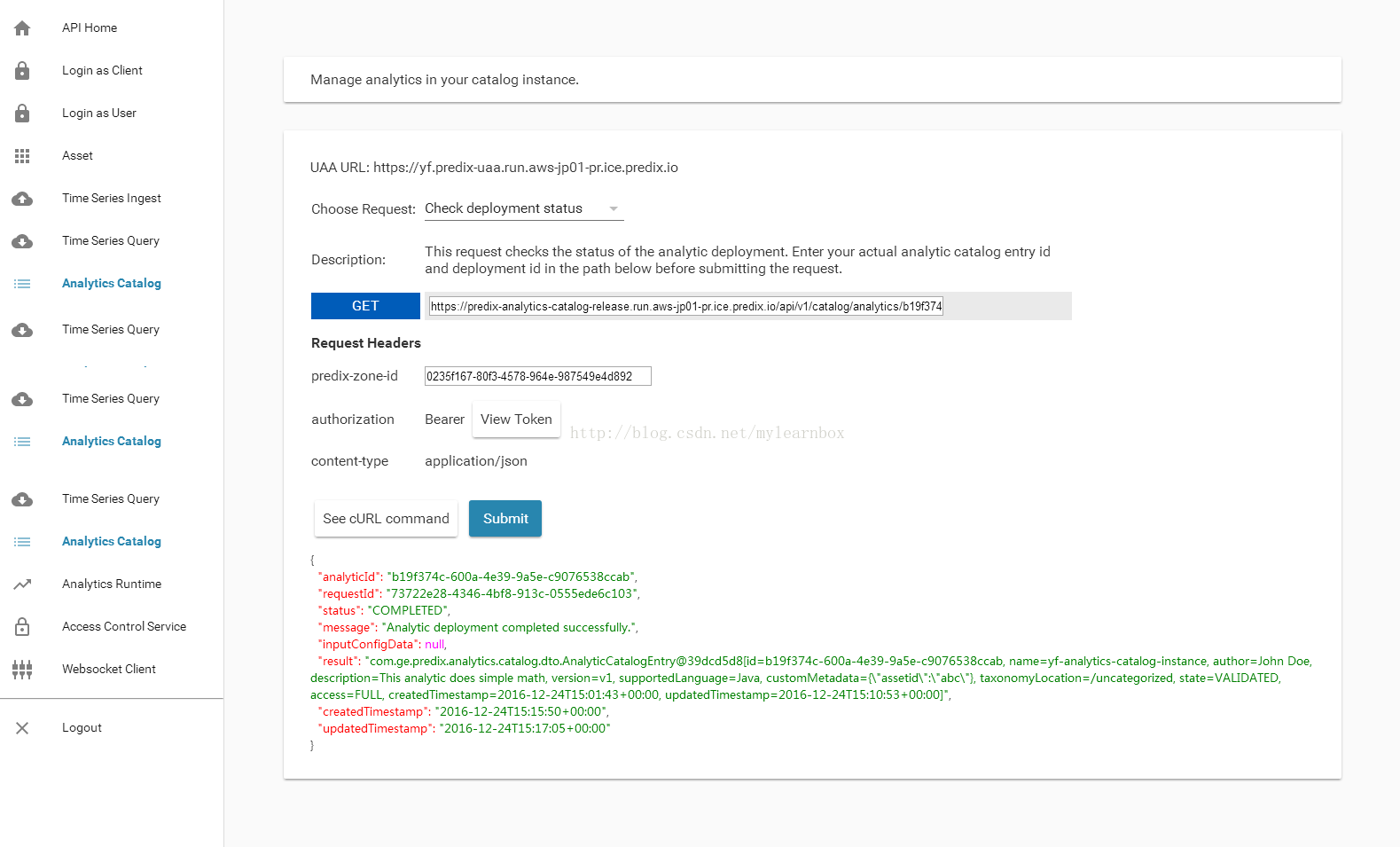The image size is (1400, 847).
Task: Open Analytics Catalog entry directly above Analytics Runtime
Action: pyautogui.click(x=112, y=542)
